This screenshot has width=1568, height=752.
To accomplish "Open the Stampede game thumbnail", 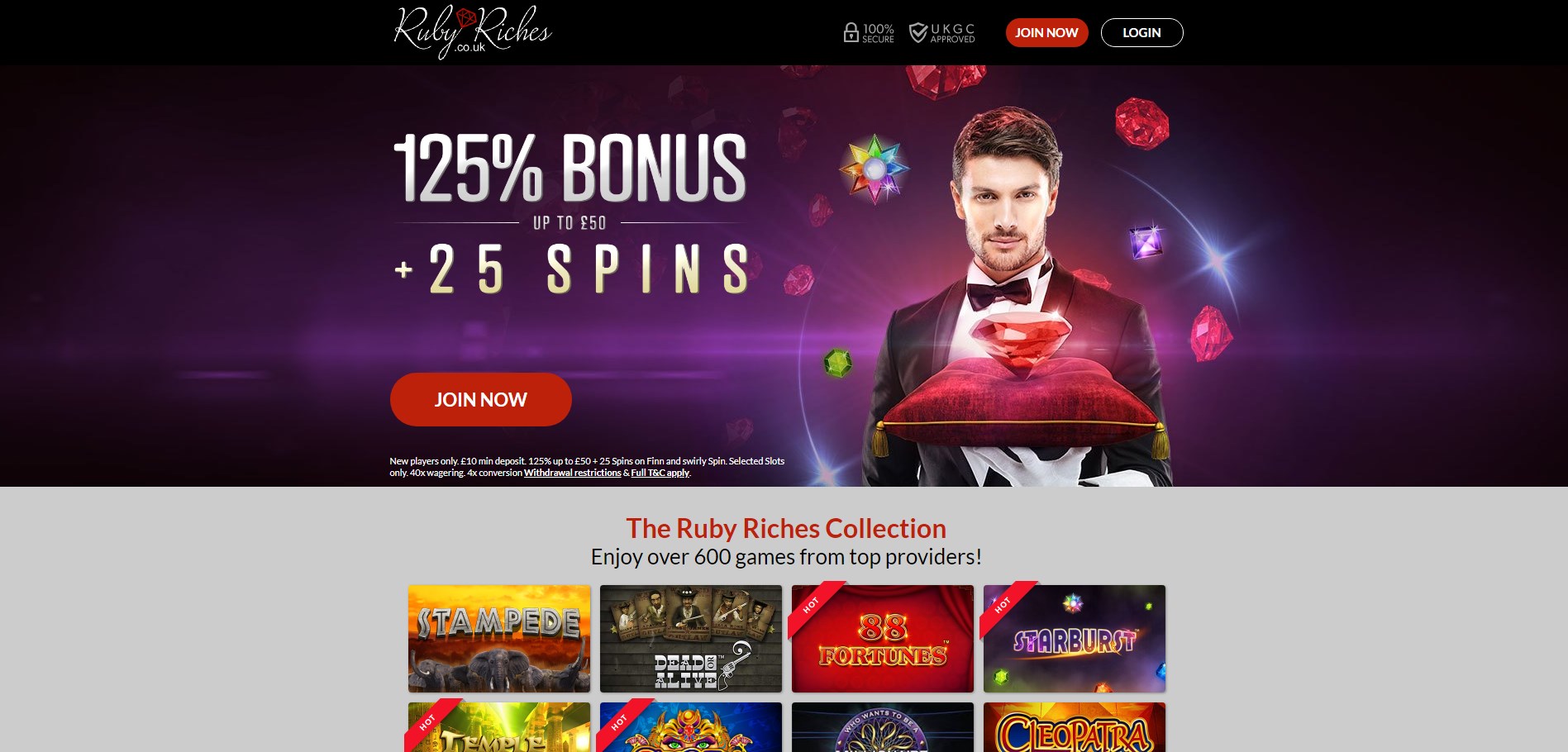I will [499, 639].
